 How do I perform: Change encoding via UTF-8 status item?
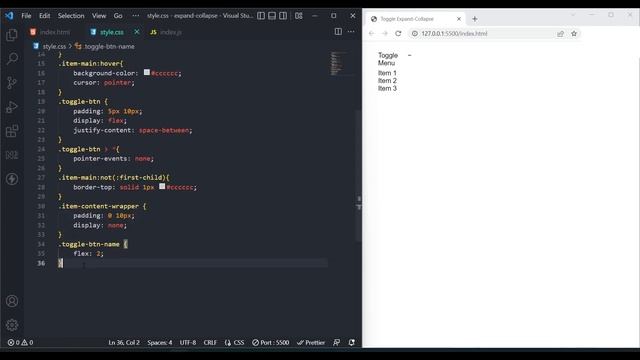[188, 342]
